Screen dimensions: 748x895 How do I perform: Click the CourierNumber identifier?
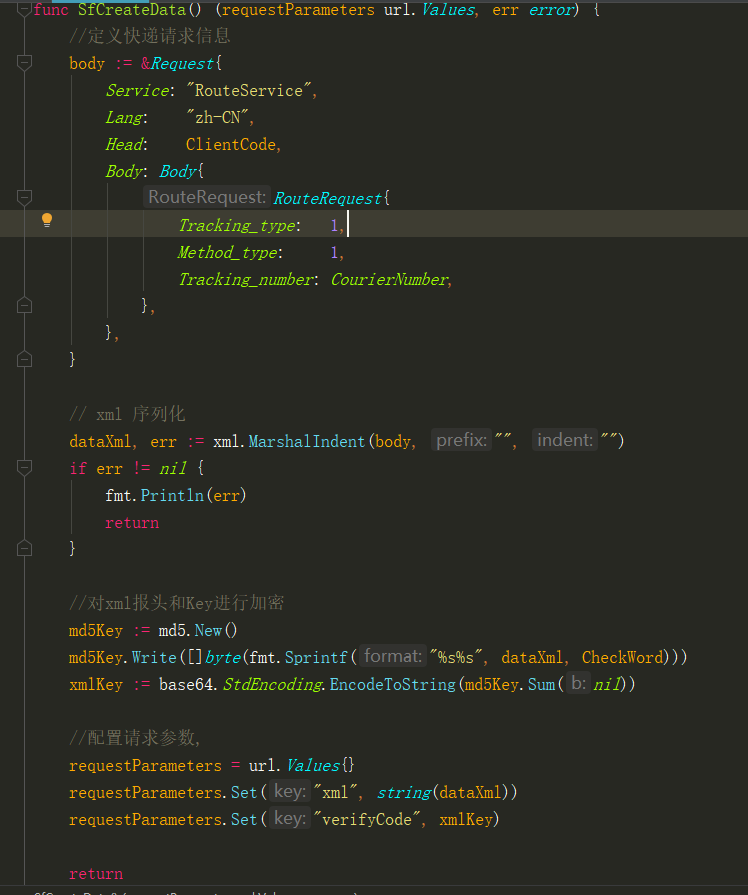click(389, 280)
